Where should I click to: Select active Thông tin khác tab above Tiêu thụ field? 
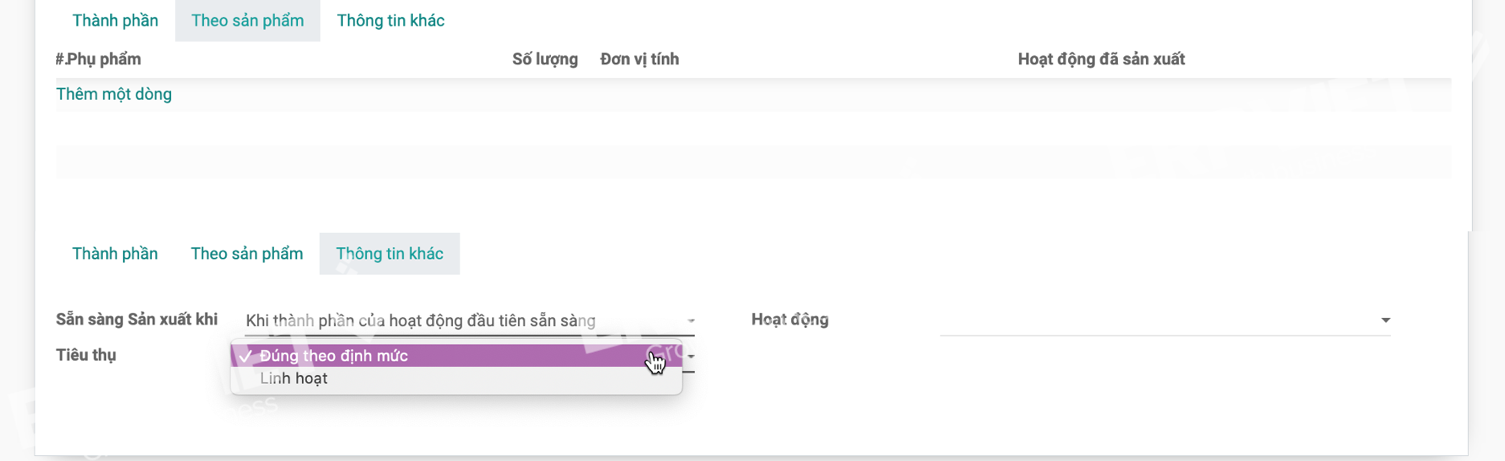pos(390,253)
